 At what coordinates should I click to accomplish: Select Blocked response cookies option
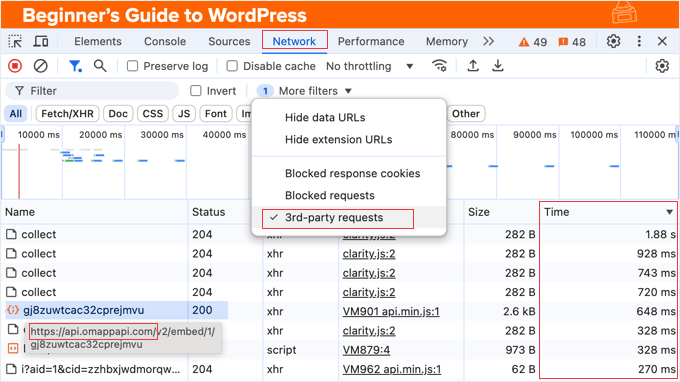pyautogui.click(x=352, y=173)
